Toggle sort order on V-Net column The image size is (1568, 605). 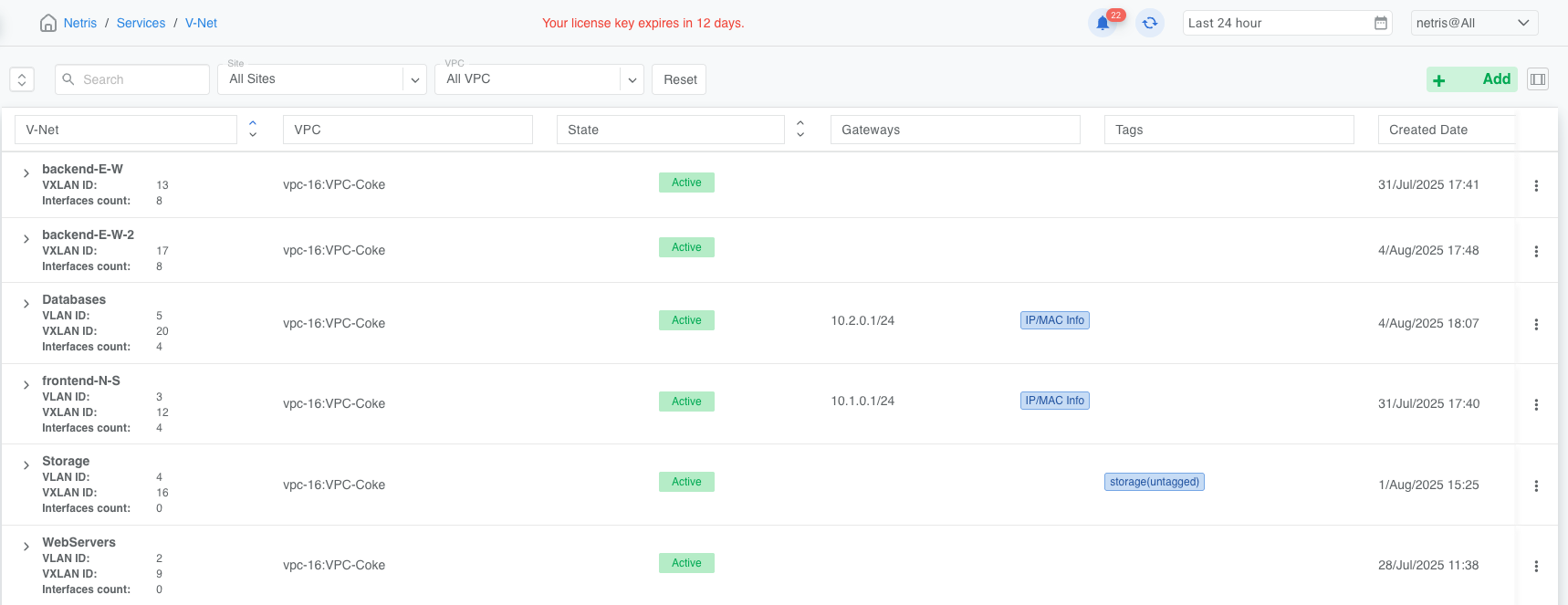[x=253, y=130]
